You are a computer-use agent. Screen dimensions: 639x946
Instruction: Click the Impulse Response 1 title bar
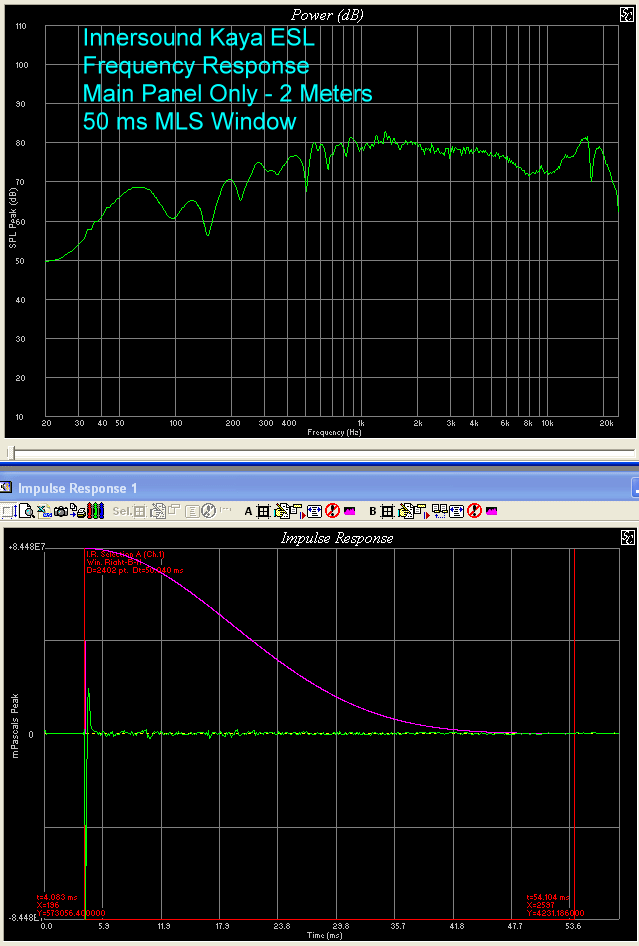point(319,487)
